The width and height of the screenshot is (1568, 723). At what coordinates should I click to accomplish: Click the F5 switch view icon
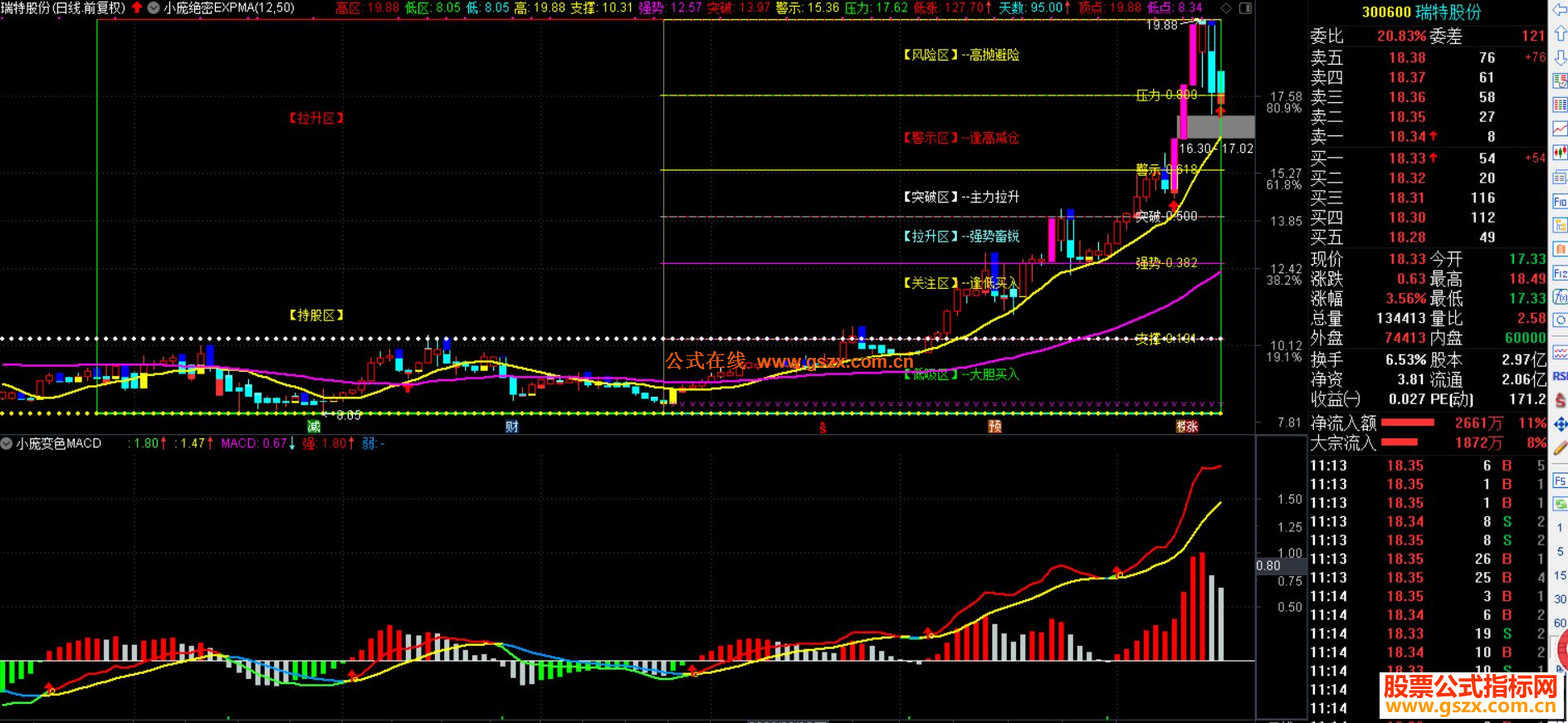pyautogui.click(x=1560, y=481)
